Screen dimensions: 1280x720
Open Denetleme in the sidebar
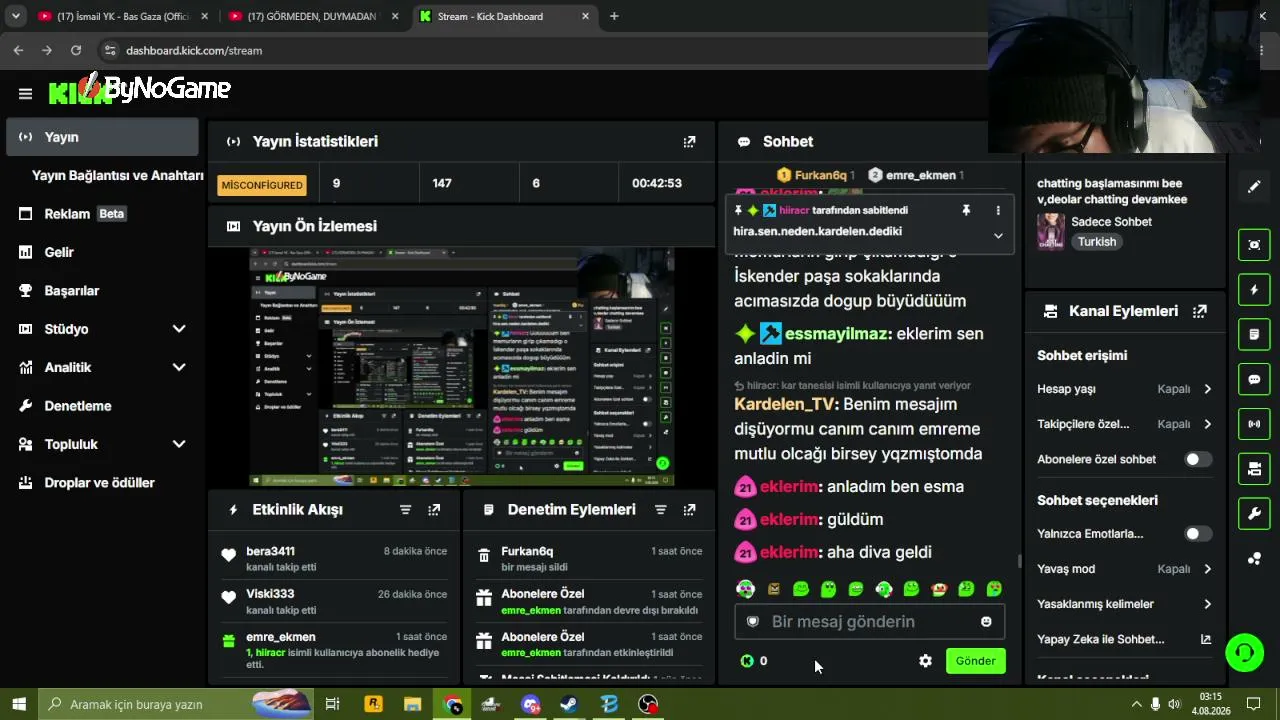click(x=102, y=406)
